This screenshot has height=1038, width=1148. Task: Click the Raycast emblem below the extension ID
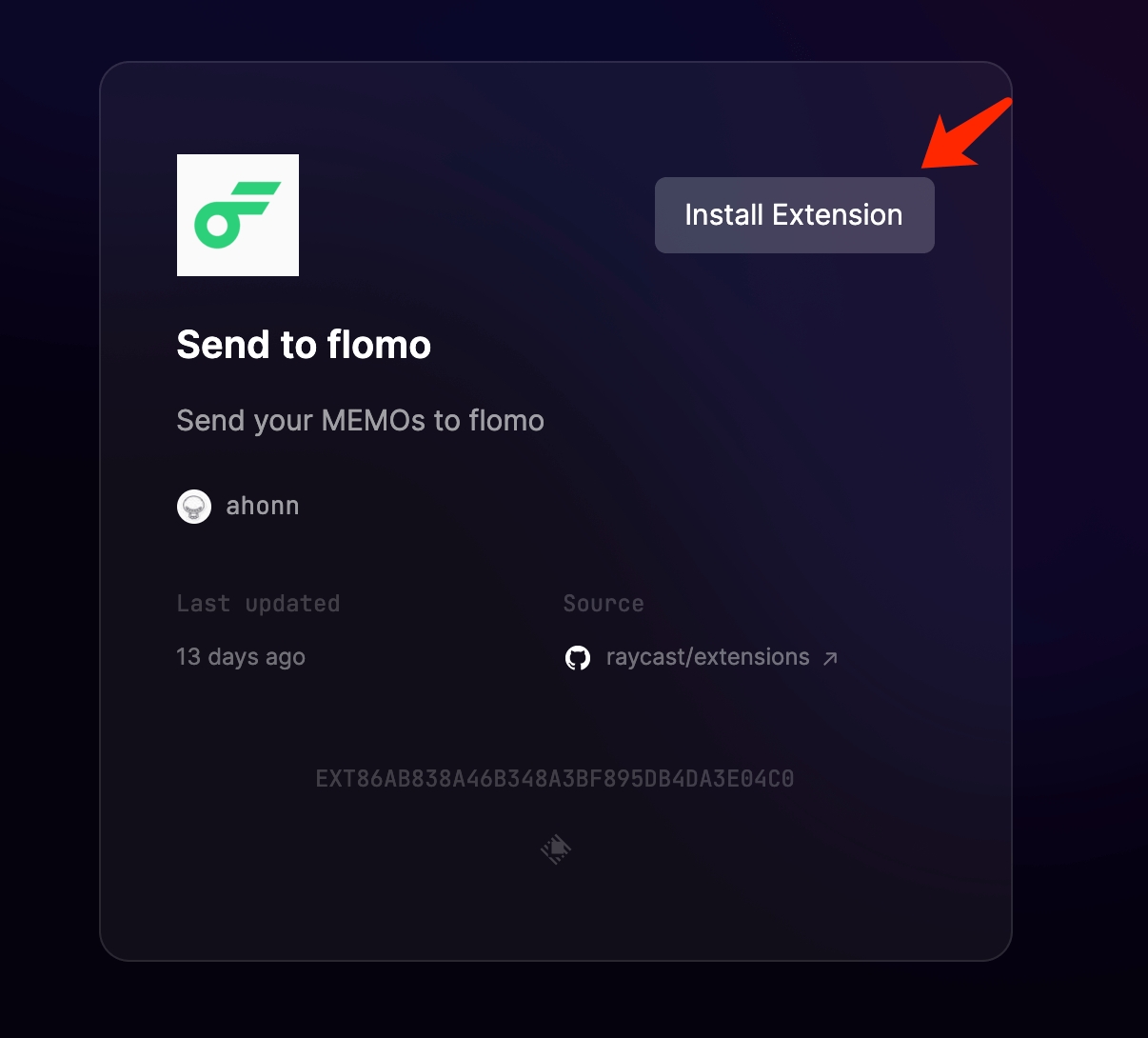pos(556,848)
